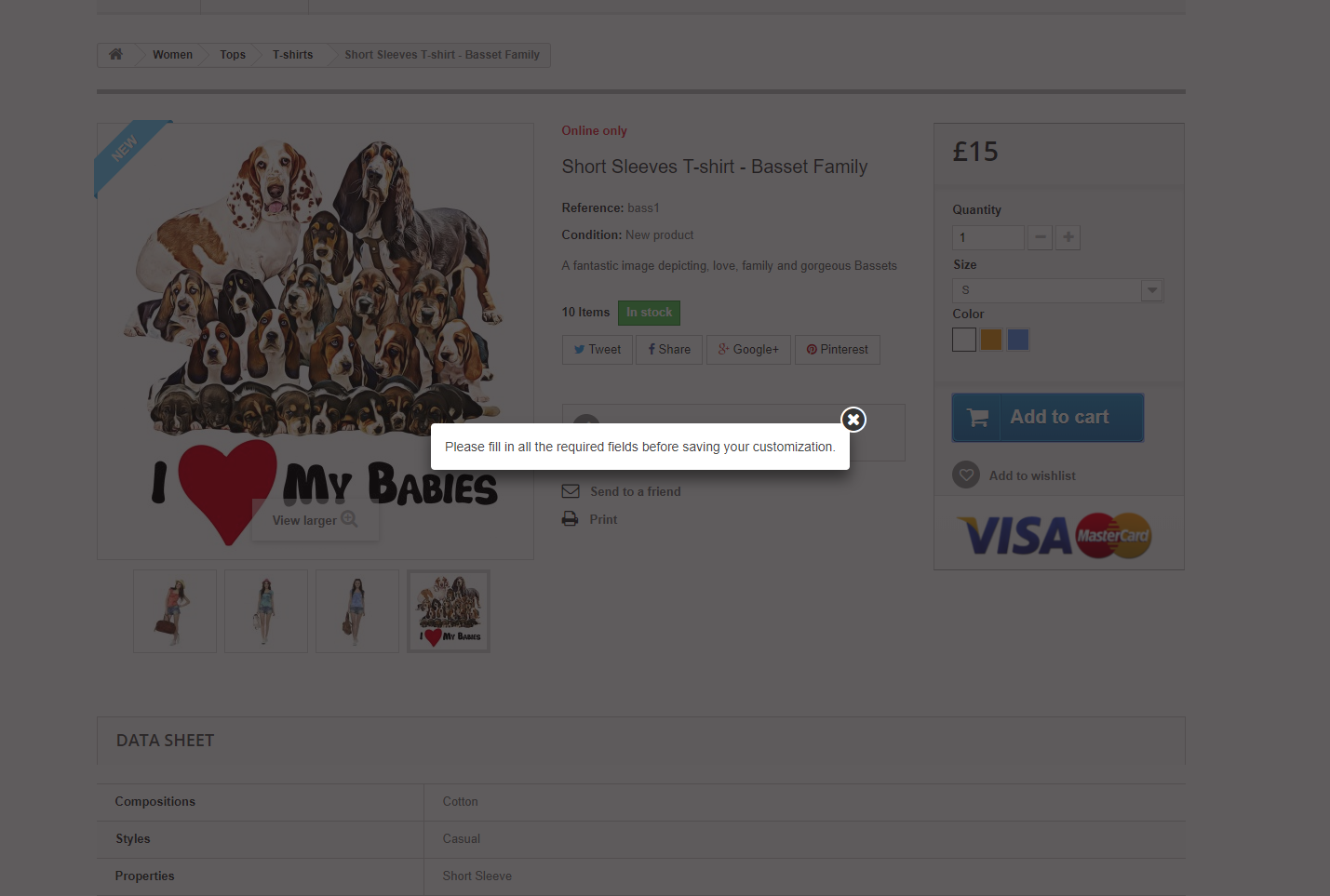Select third model thumbnail with handbag

click(357, 611)
